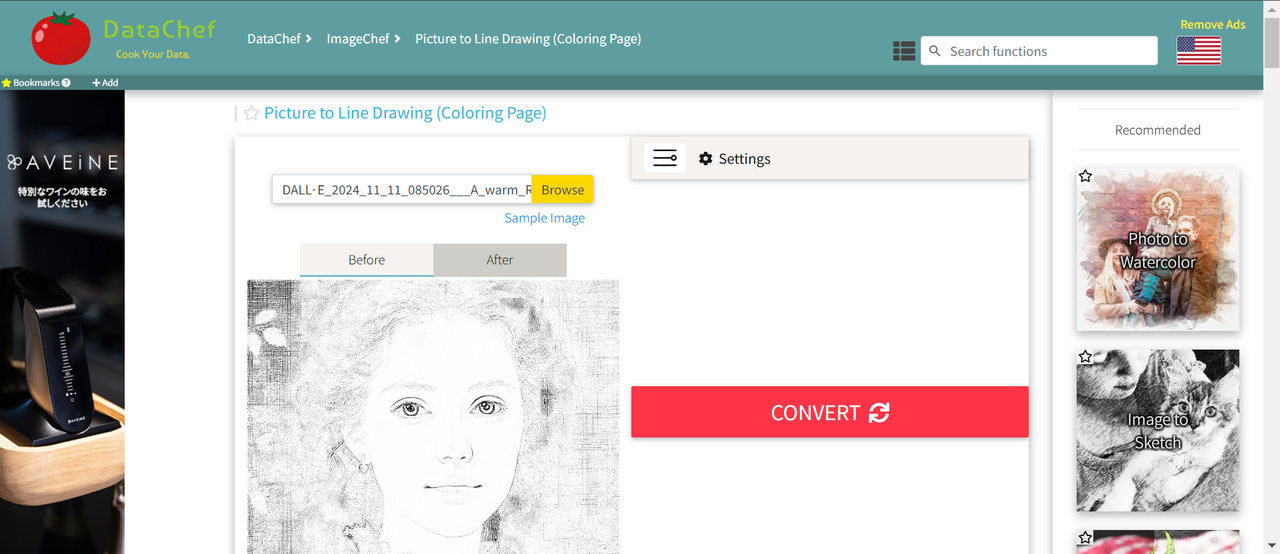The height and width of the screenshot is (554, 1280).
Task: Click the Bookmarks help question icon
Action: click(x=66, y=83)
